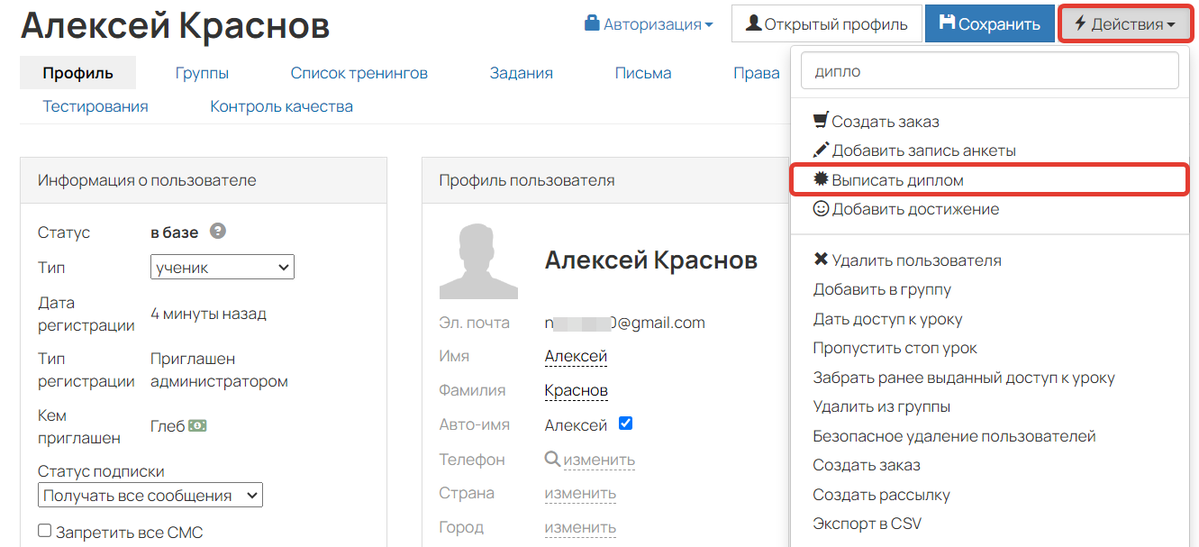Click изменить next to Телефон

(x=600, y=460)
